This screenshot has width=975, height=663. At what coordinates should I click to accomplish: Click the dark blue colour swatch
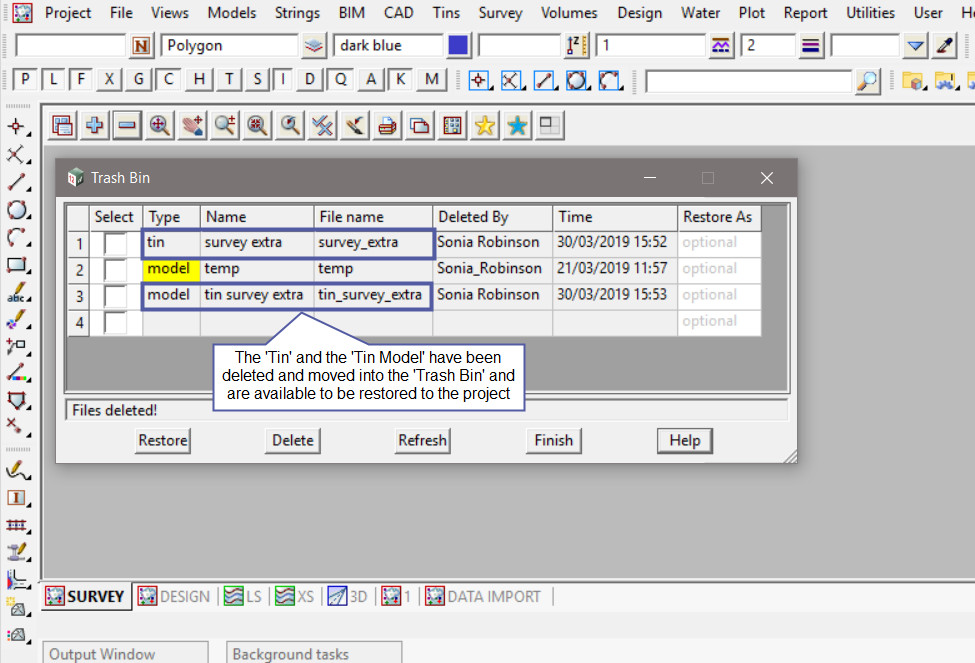coord(458,45)
